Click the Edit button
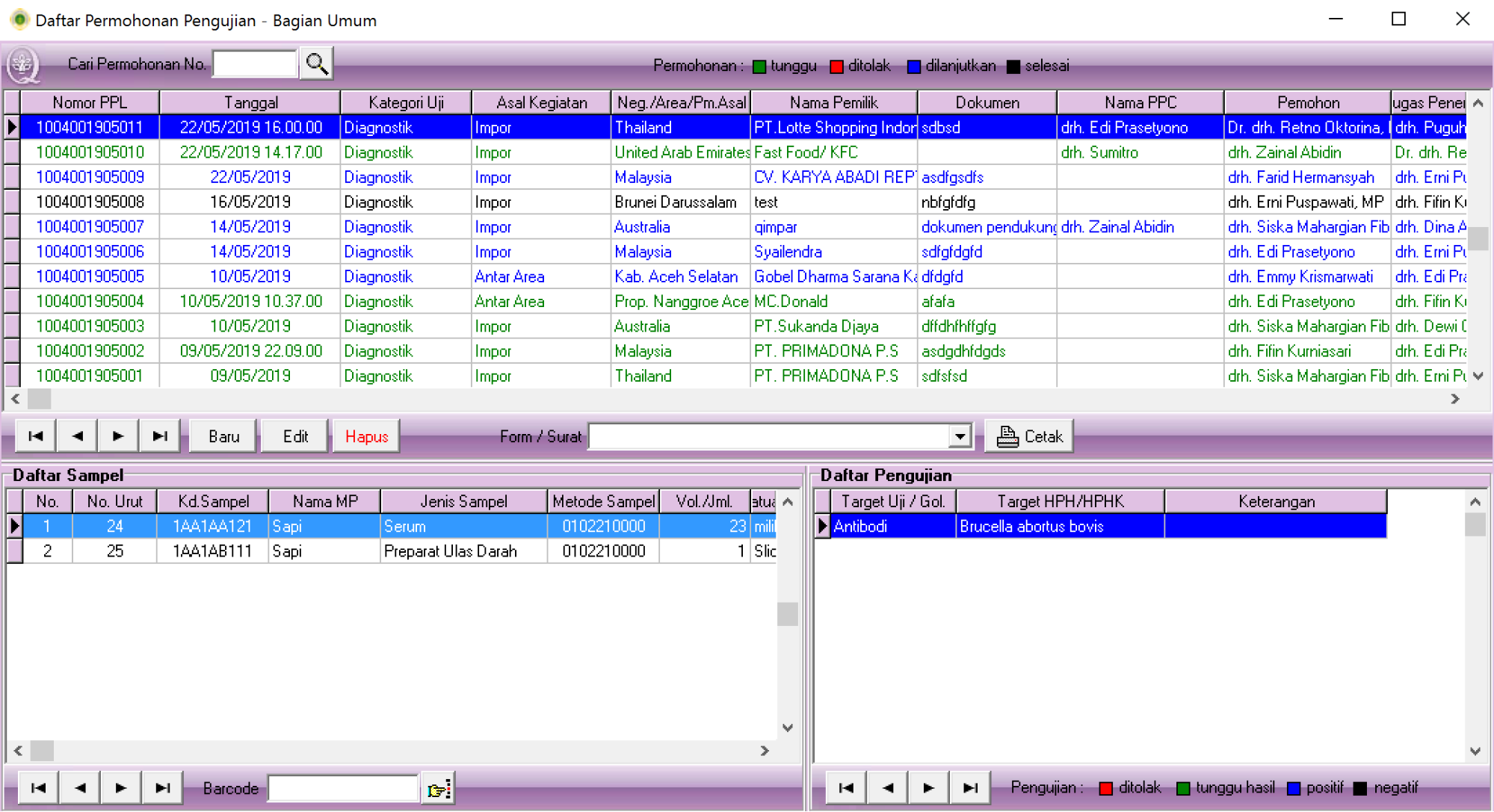This screenshot has height=812, width=1494. coord(295,436)
